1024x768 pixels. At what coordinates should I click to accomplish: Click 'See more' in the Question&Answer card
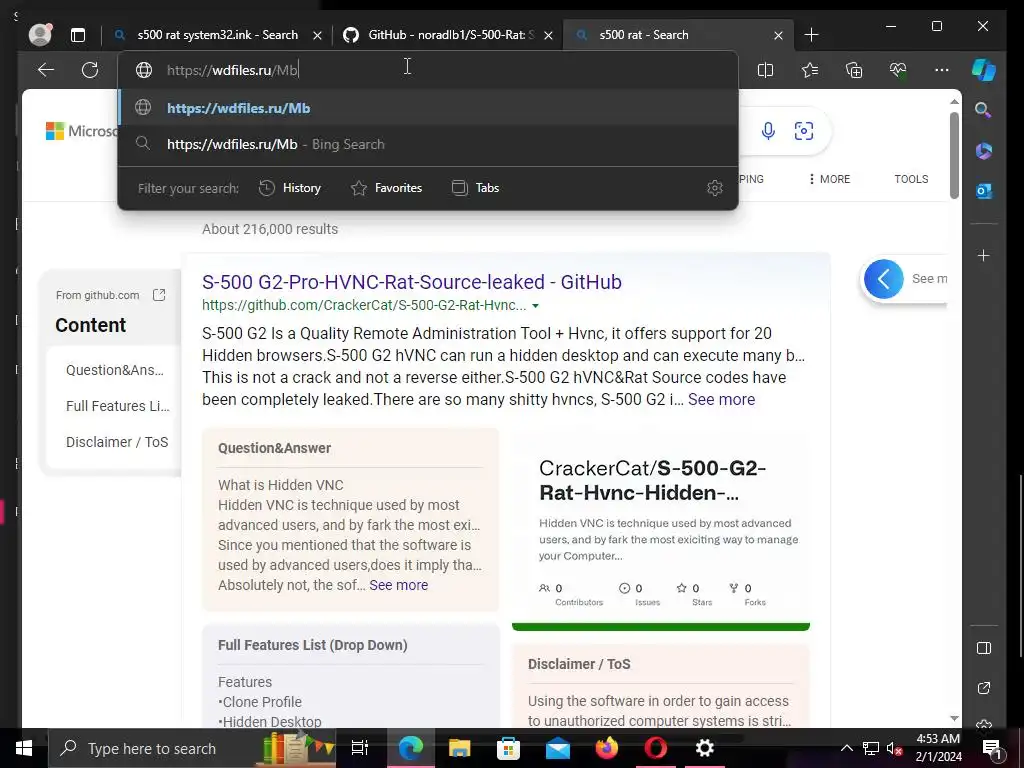398,585
